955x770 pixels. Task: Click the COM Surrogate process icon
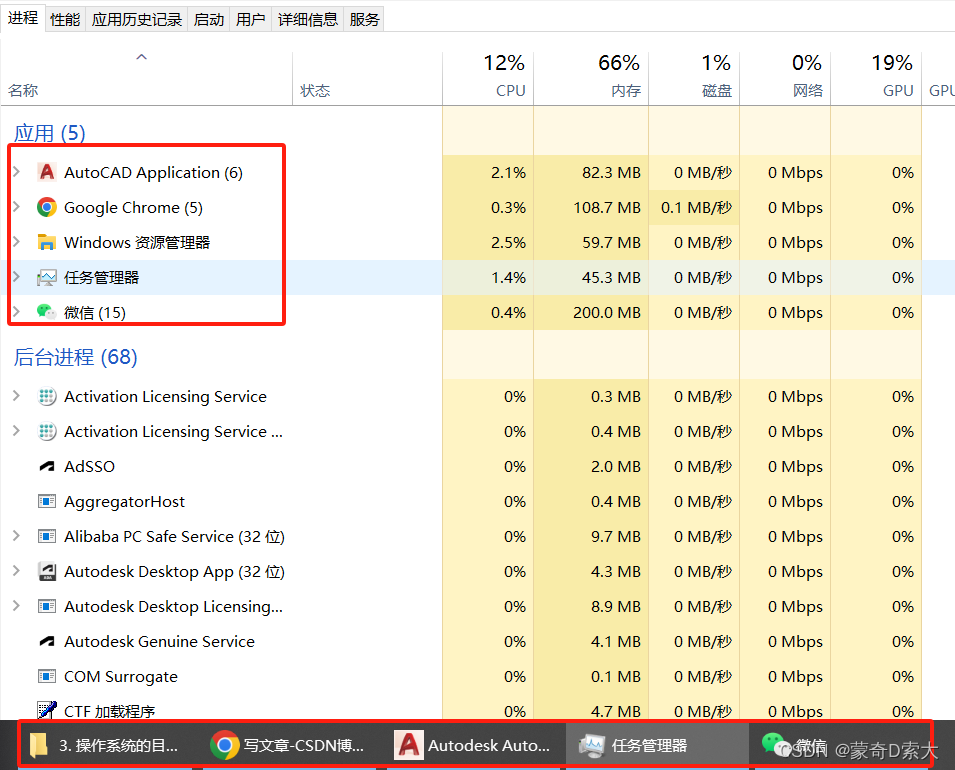point(47,677)
